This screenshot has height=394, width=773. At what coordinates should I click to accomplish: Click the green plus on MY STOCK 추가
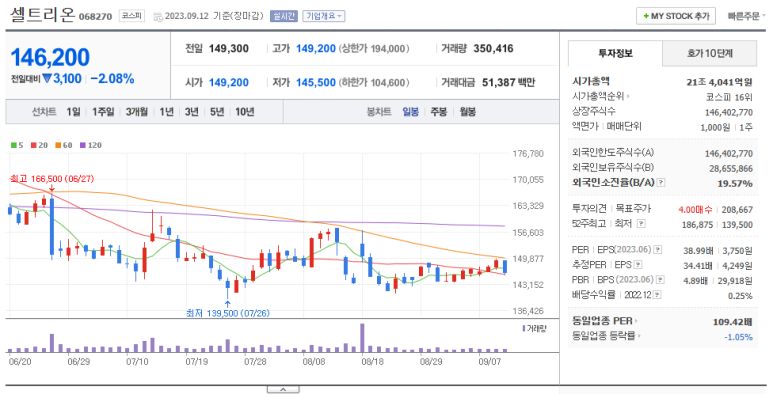(646, 16)
